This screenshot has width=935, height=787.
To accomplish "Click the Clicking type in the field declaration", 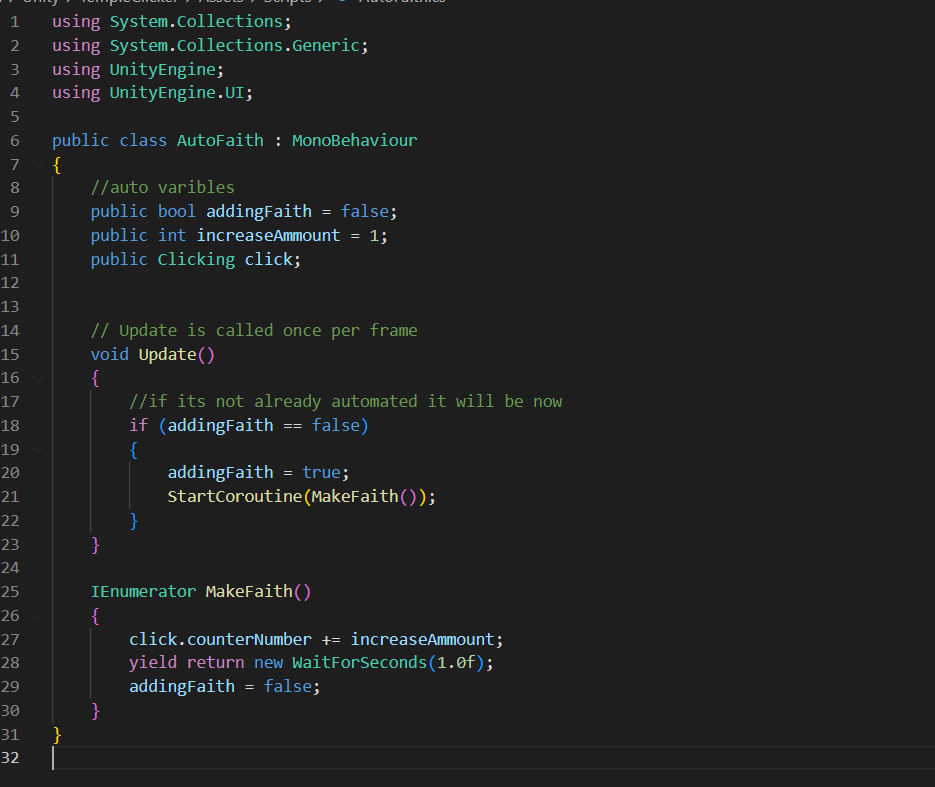I will click(x=196, y=259).
